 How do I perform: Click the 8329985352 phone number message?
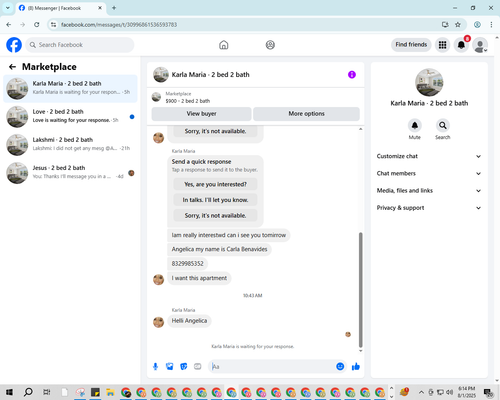(187, 264)
